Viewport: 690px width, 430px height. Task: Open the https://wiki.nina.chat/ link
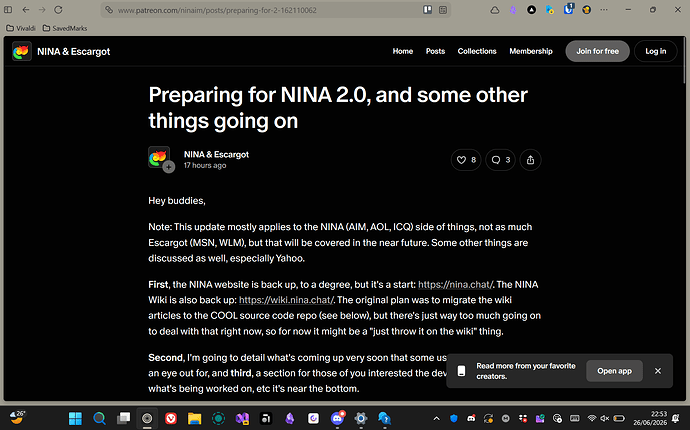point(286,300)
